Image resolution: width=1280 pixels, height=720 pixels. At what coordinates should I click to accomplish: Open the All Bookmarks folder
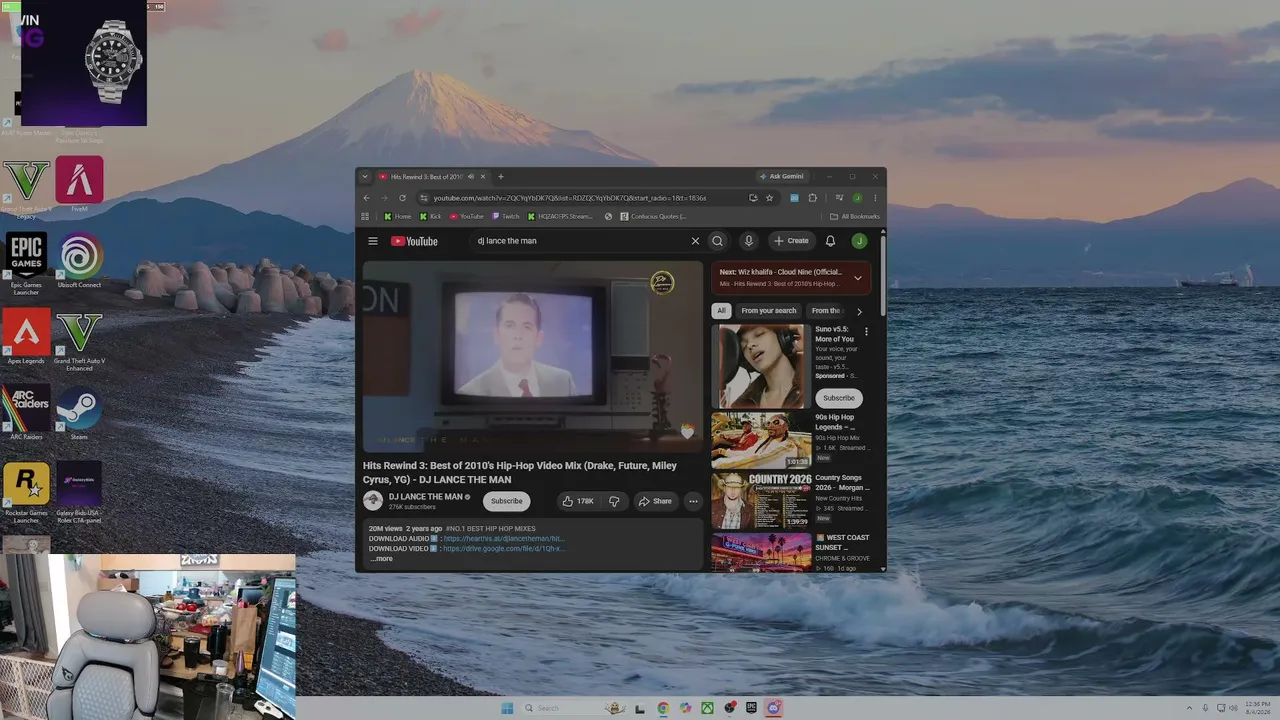[x=855, y=216]
